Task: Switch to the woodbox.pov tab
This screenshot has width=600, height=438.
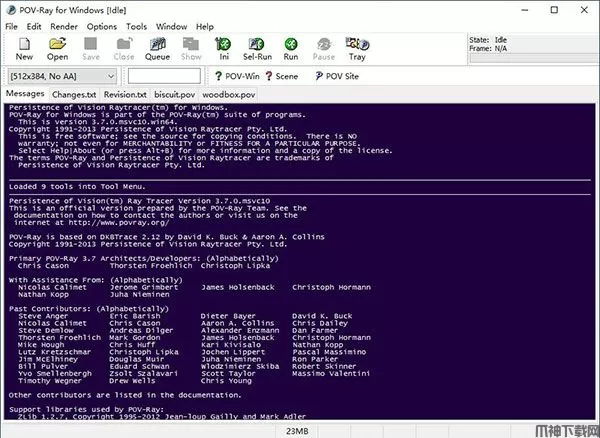Action: (x=229, y=94)
